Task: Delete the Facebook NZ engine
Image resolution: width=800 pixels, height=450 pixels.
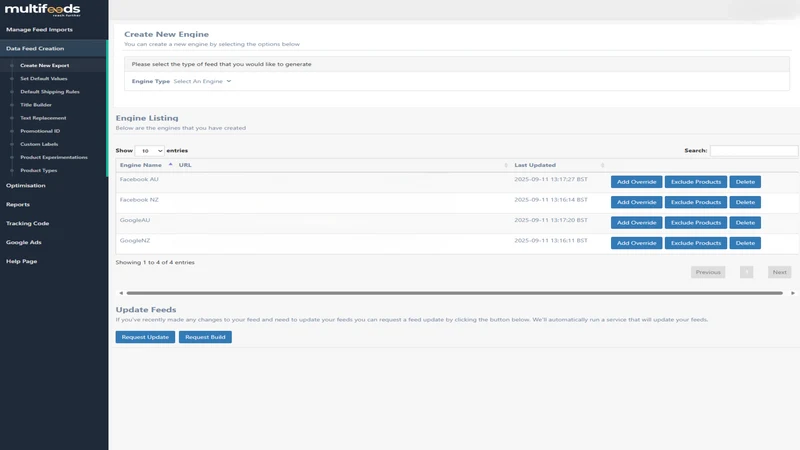Action: (x=745, y=202)
